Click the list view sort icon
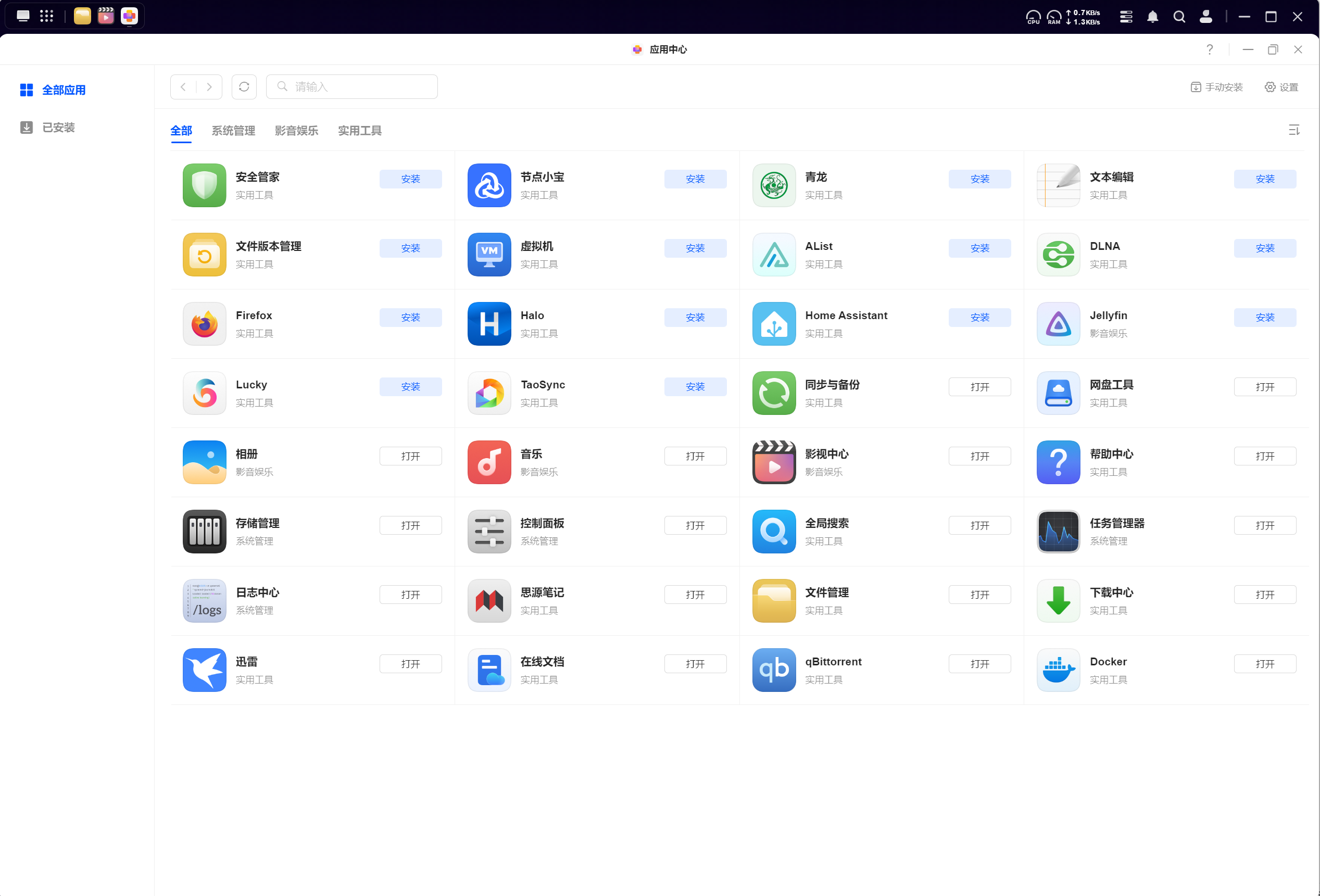The image size is (1320, 896). pos(1294,131)
